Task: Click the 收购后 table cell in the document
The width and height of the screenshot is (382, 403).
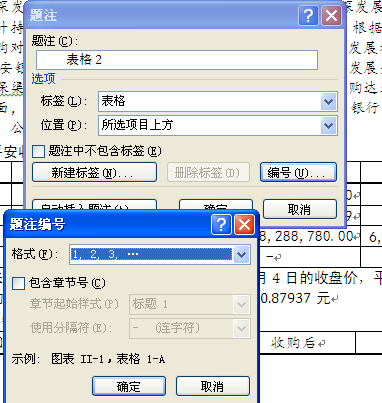Action: pos(293,343)
